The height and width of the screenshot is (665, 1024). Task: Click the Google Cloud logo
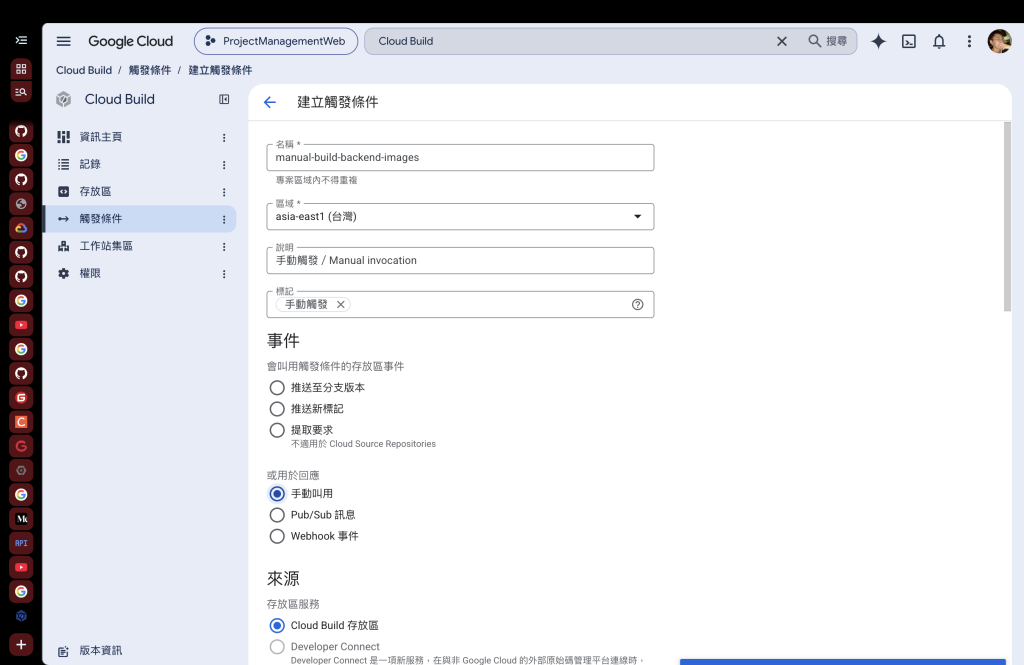pyautogui.click(x=131, y=41)
